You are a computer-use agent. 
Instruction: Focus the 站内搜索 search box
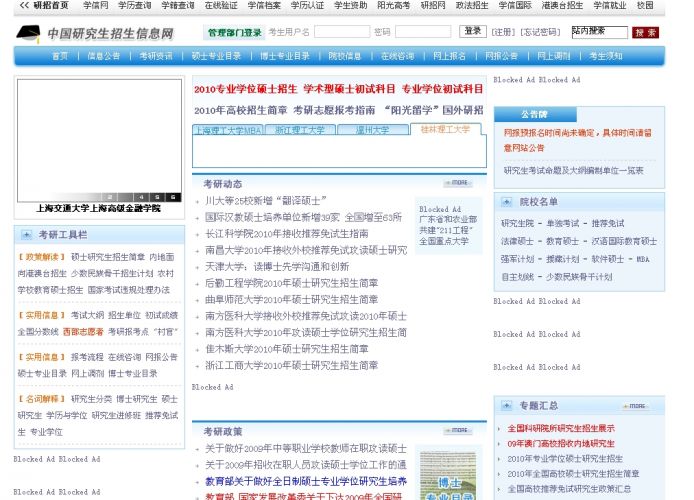click(x=600, y=32)
